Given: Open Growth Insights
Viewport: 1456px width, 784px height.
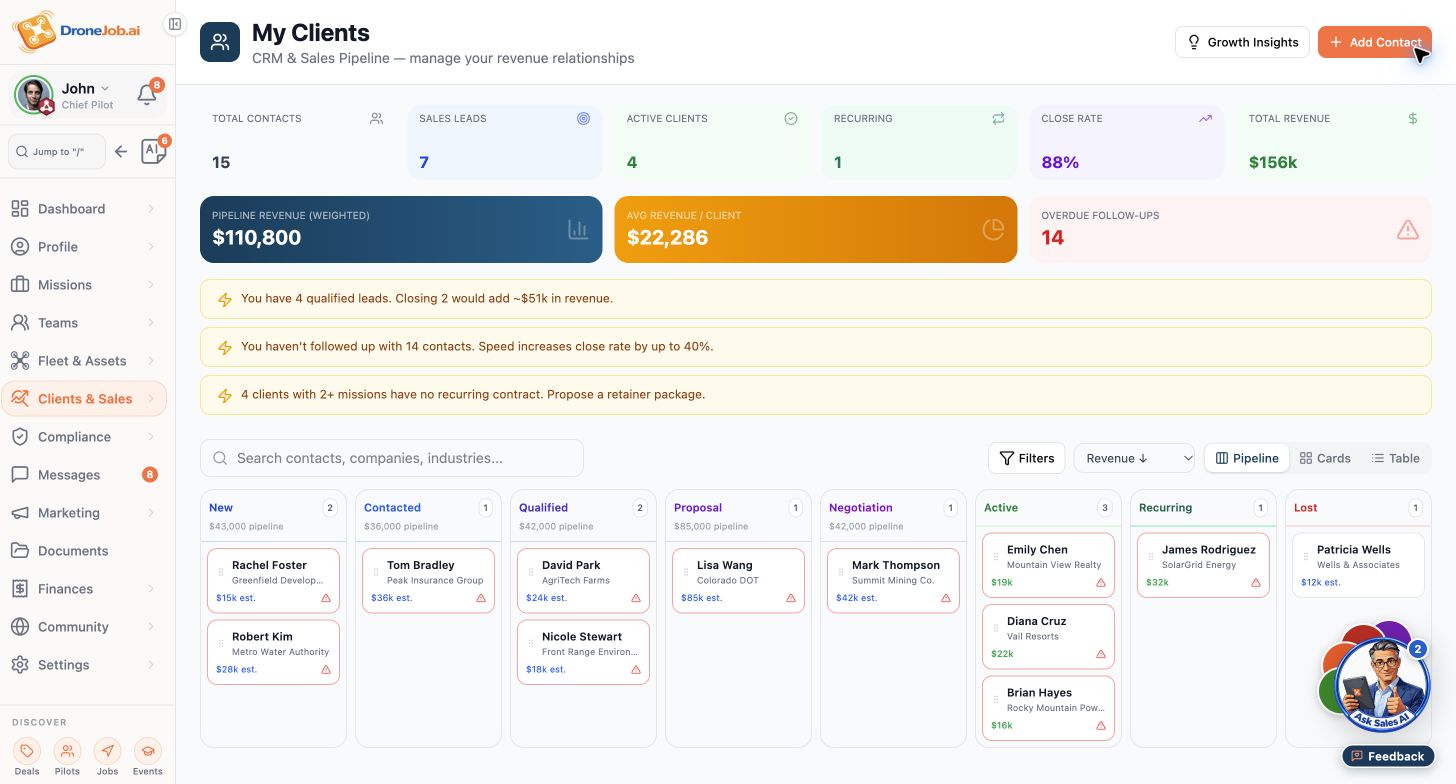Looking at the screenshot, I should tap(1242, 42).
